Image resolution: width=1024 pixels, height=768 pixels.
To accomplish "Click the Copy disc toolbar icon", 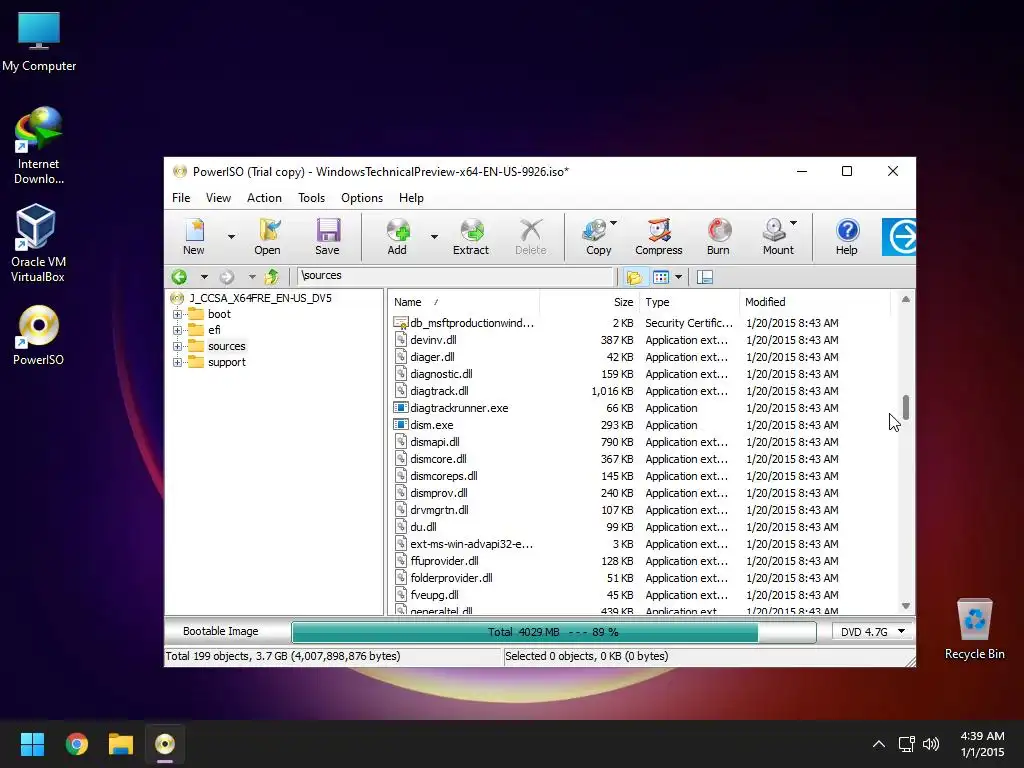I will [598, 236].
